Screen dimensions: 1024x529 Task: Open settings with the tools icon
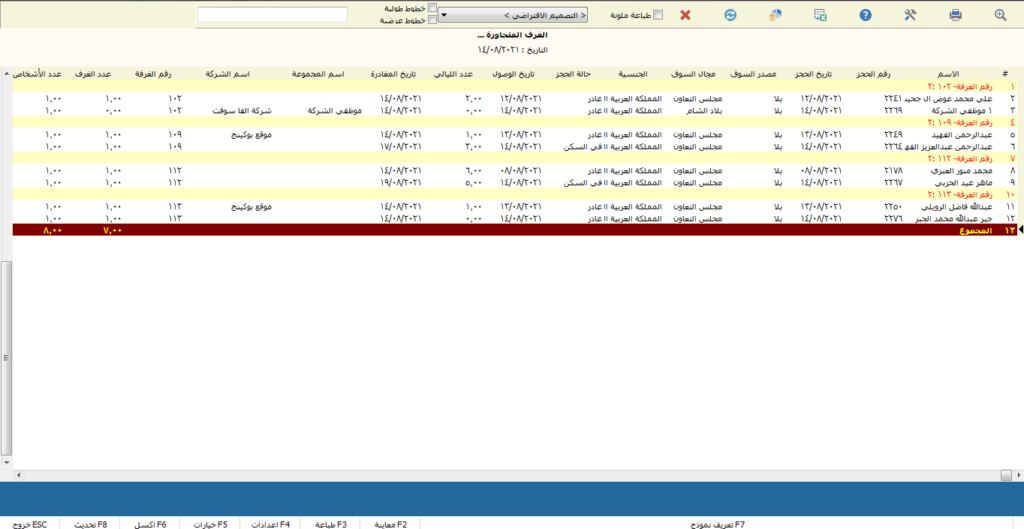(910, 15)
